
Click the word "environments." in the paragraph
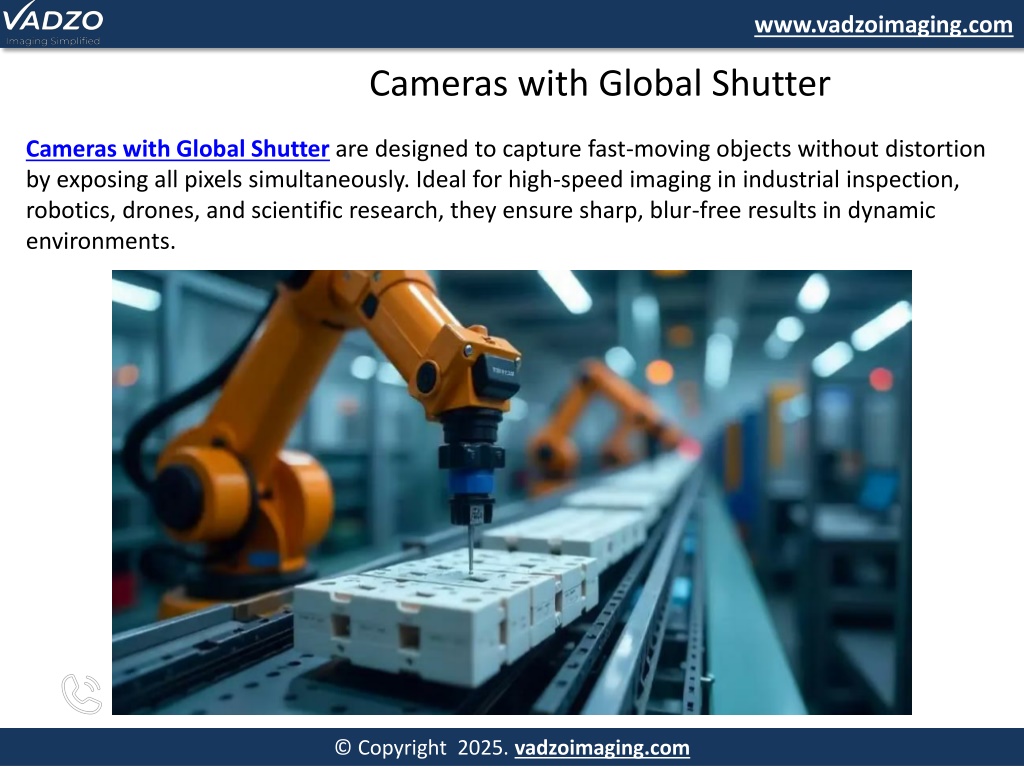pyautogui.click(x=101, y=241)
